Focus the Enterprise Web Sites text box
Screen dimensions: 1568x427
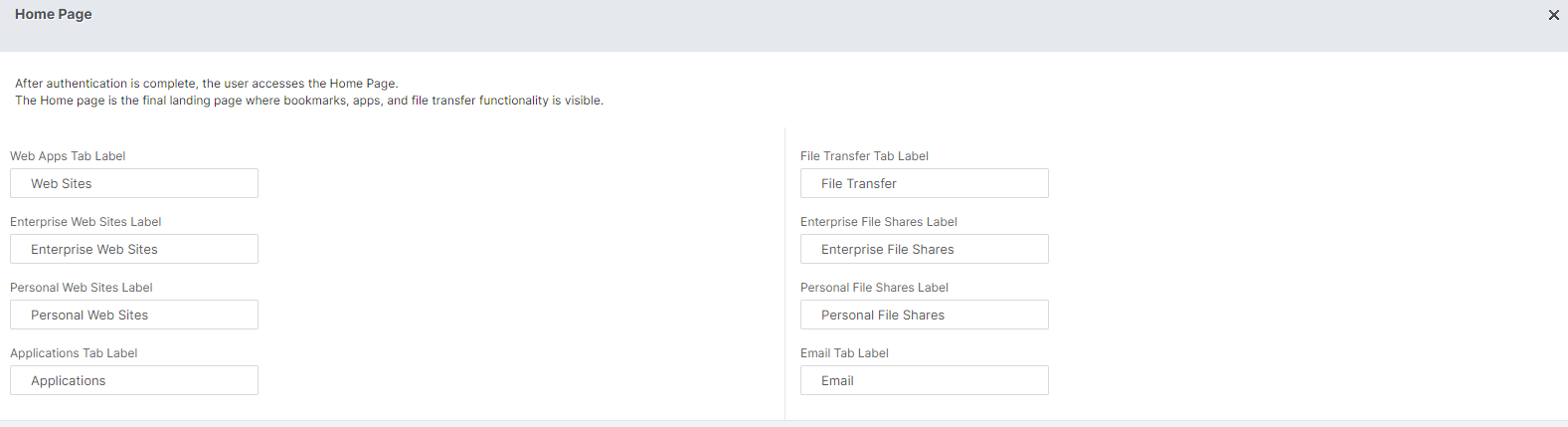pyautogui.click(x=134, y=249)
